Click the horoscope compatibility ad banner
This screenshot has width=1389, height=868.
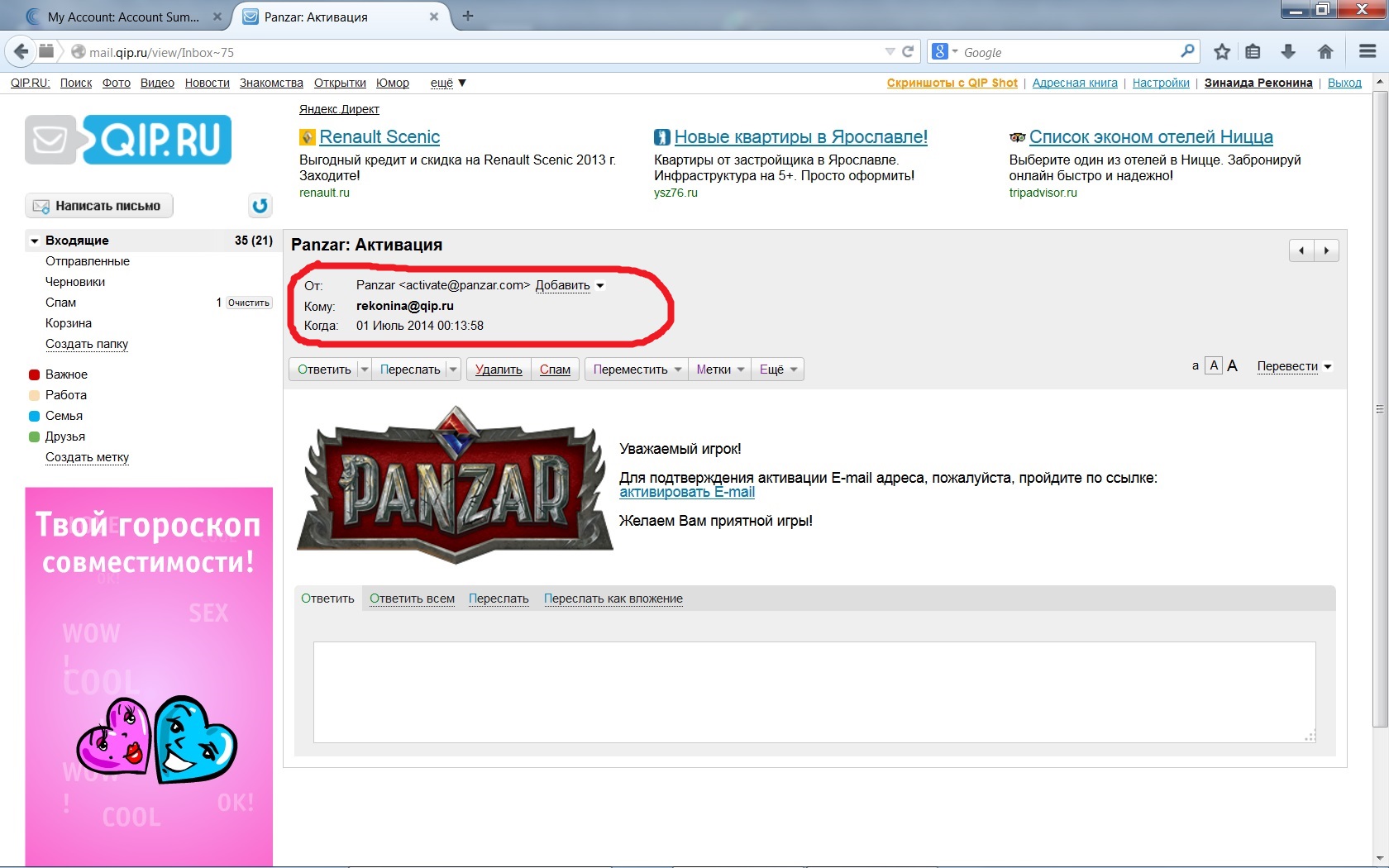pyautogui.click(x=149, y=676)
